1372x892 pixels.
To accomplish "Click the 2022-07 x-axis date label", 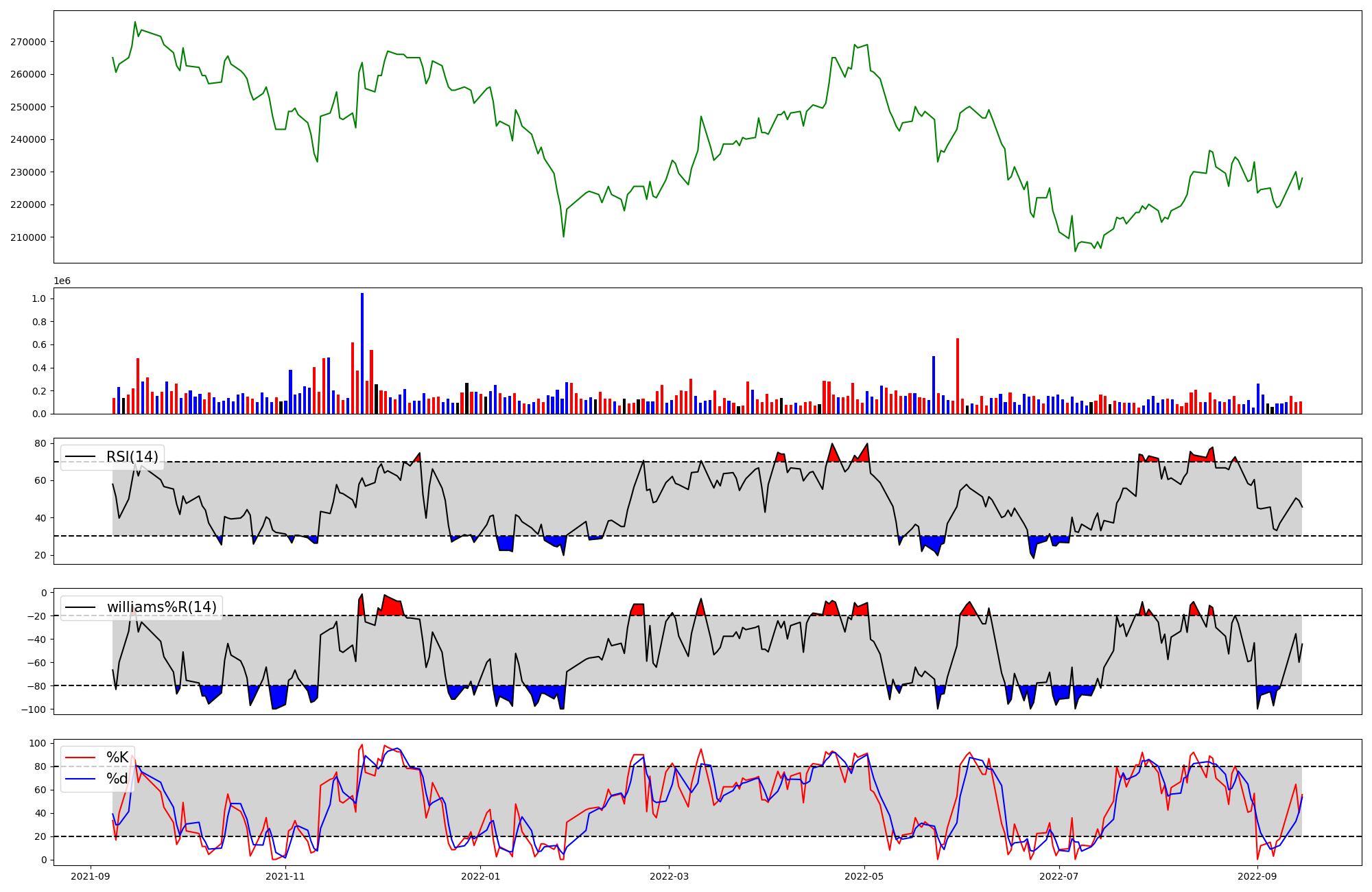I will pos(1059,876).
